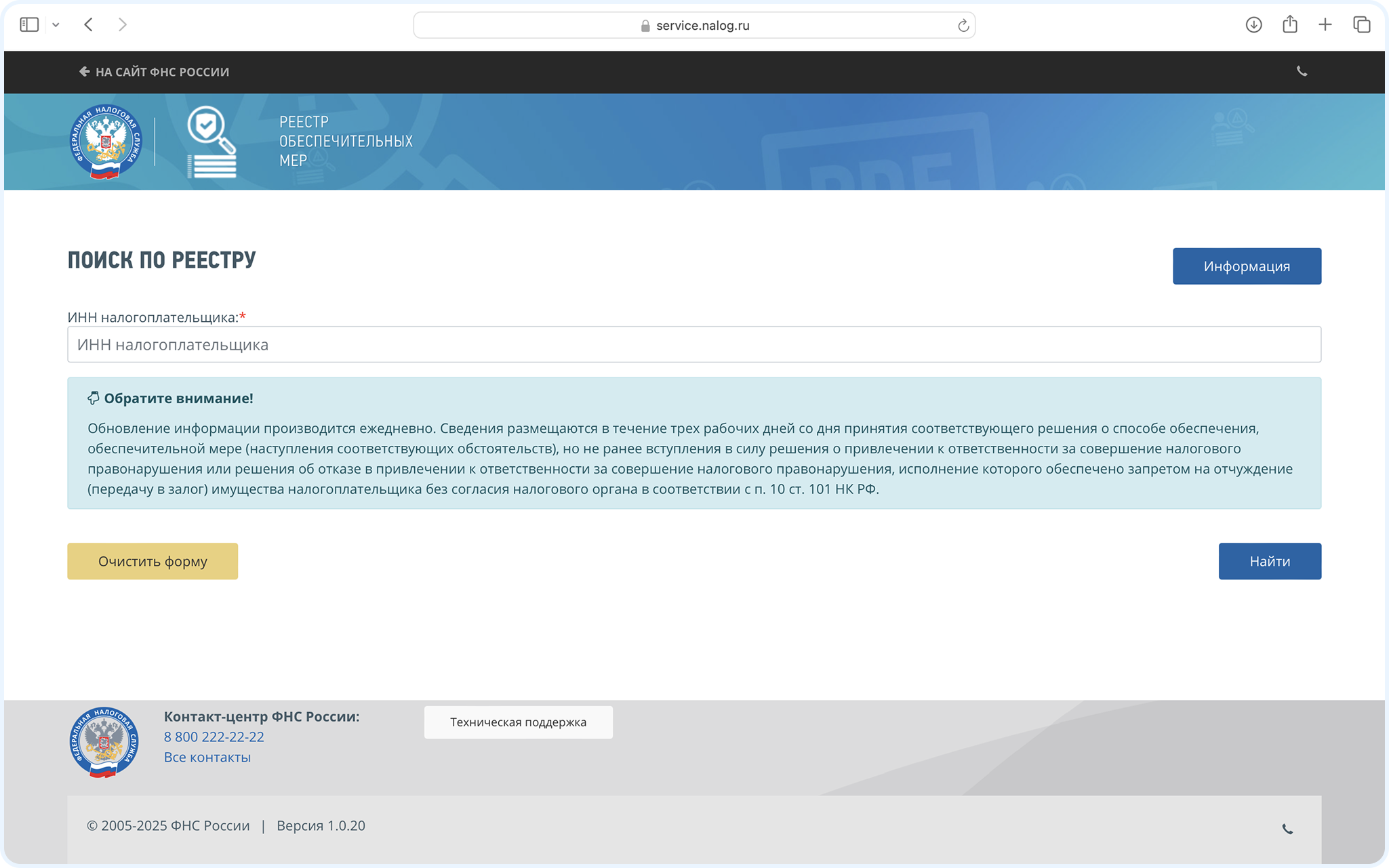Click the browser forward arrow
The width and height of the screenshot is (1389, 868).
tap(122, 25)
